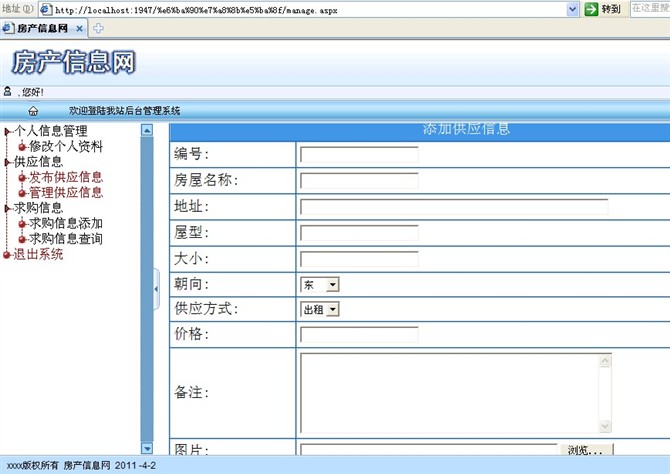Click red bullet icon beside 退出系统

coord(7,255)
